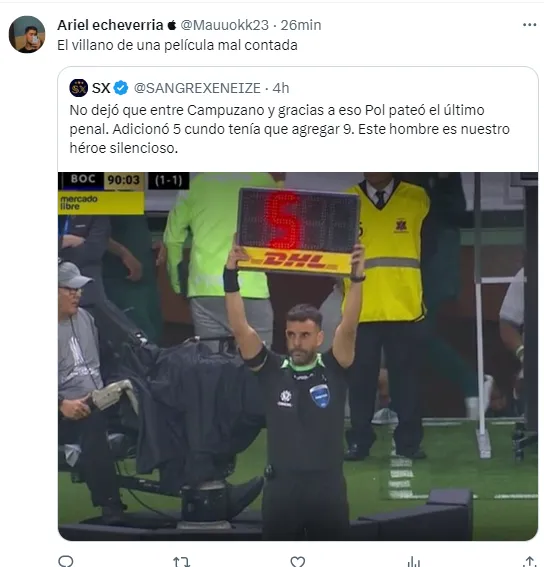Click the text 'El villano de una película mal contada'
The height and width of the screenshot is (567, 544).
[177, 45]
